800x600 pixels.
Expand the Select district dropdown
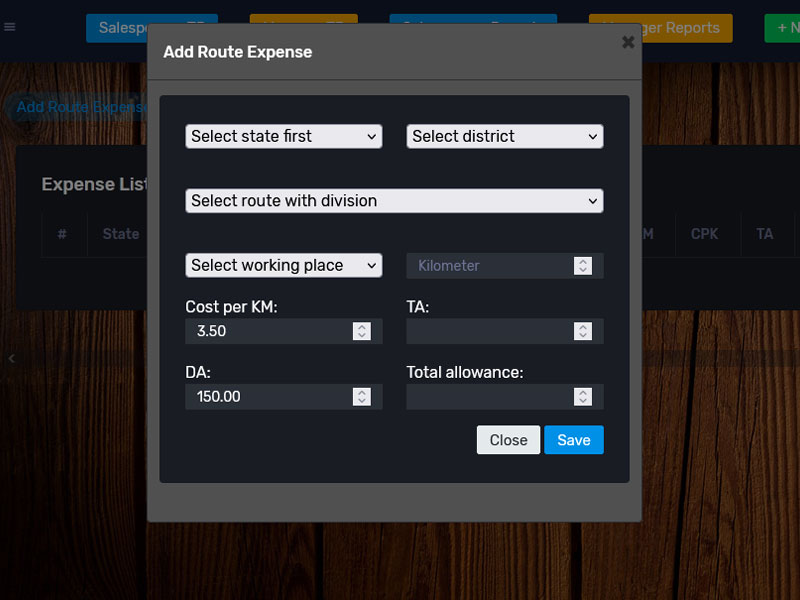[504, 136]
